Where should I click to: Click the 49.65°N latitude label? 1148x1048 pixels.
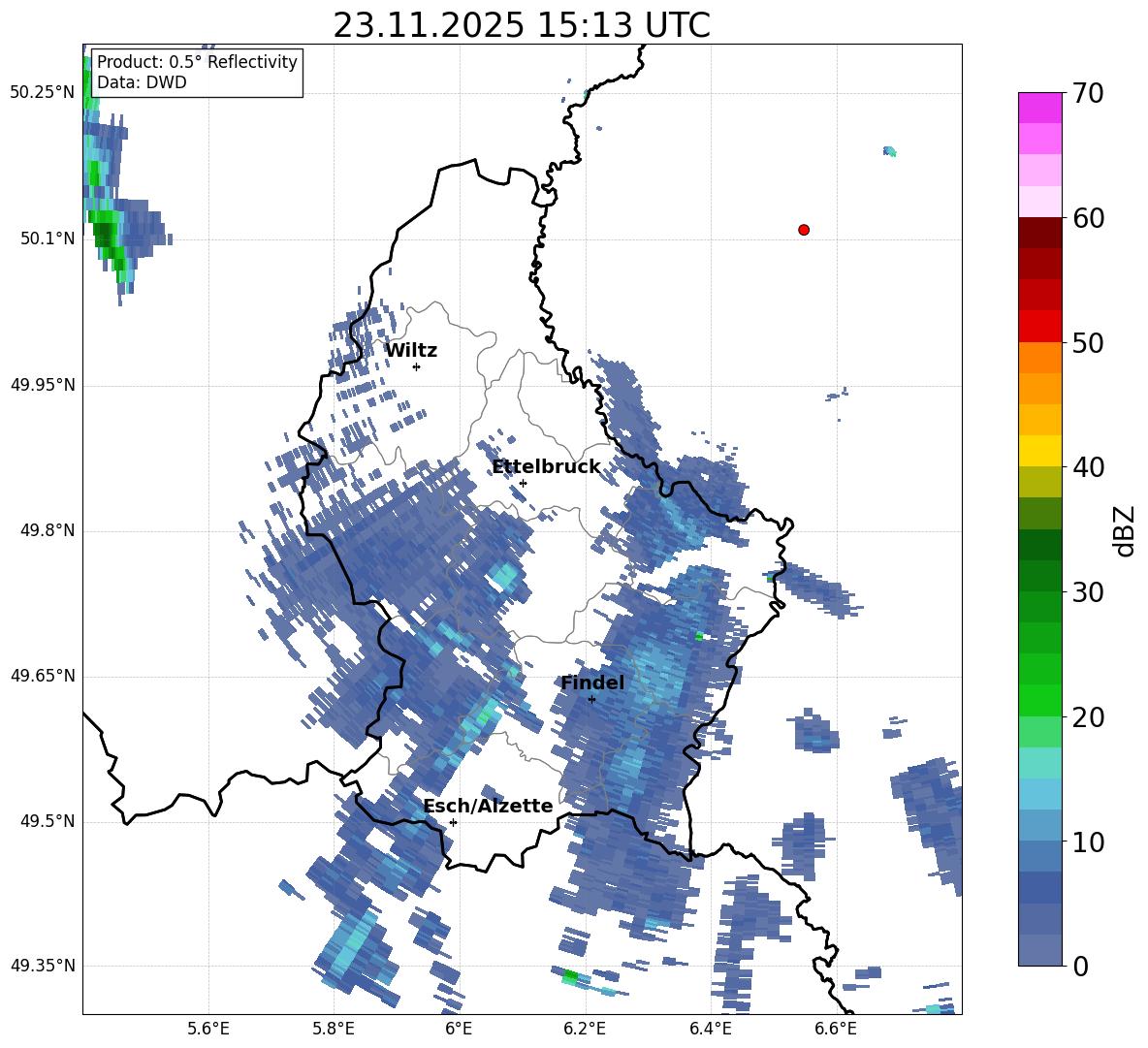click(x=43, y=676)
